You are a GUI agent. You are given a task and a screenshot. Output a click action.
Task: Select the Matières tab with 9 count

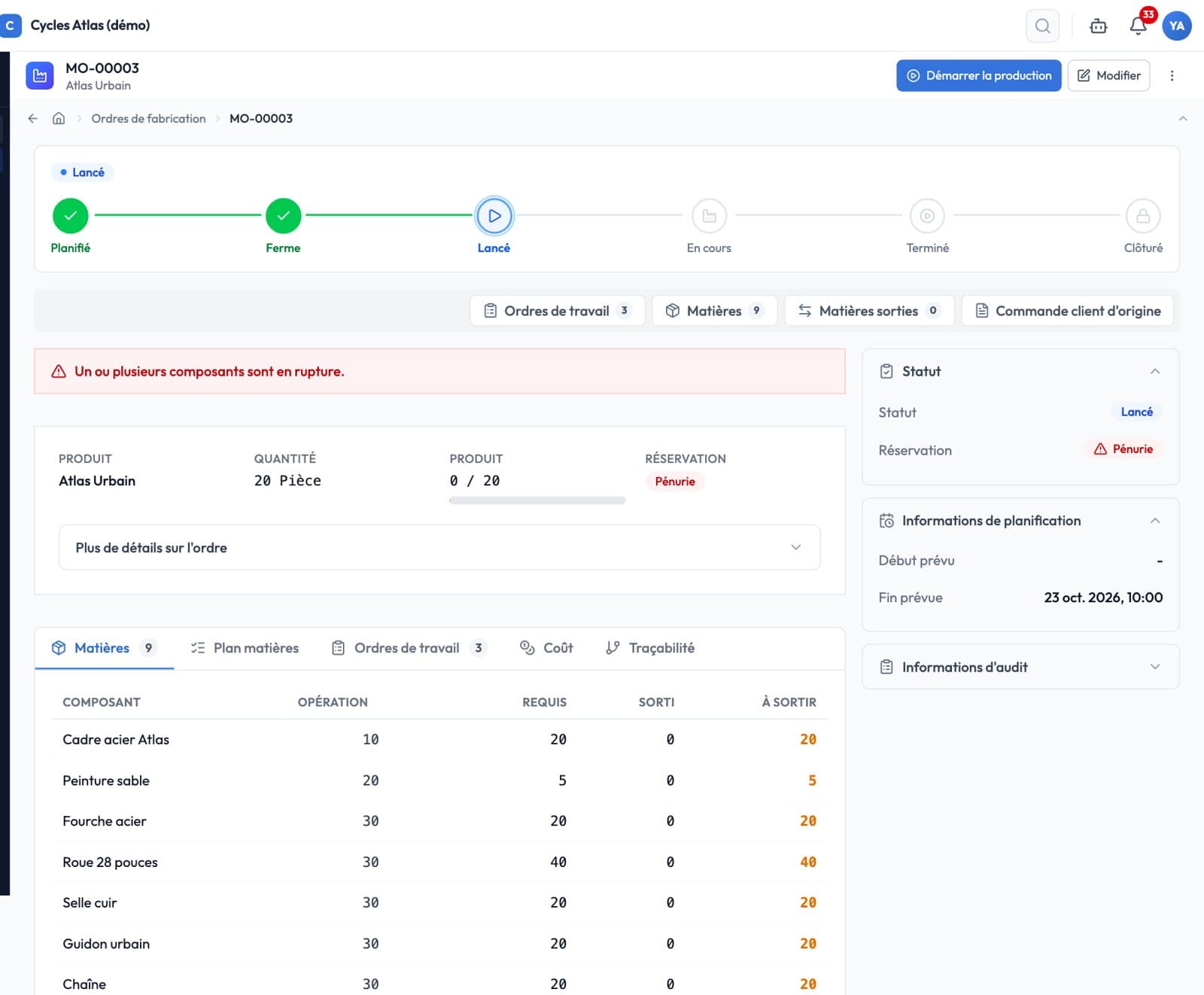tap(104, 648)
